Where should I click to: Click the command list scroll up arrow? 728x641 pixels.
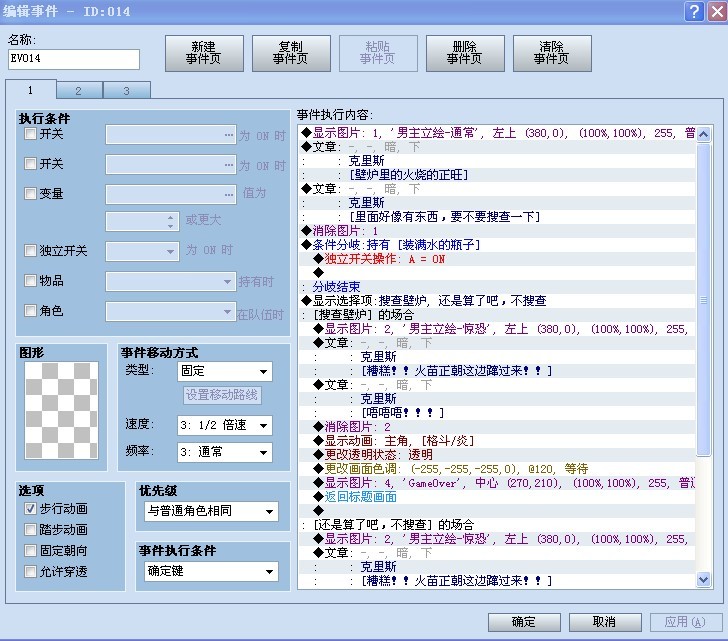[703, 134]
